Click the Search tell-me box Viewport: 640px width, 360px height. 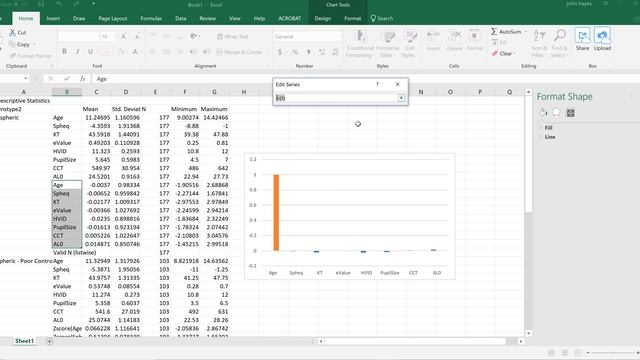[382, 18]
